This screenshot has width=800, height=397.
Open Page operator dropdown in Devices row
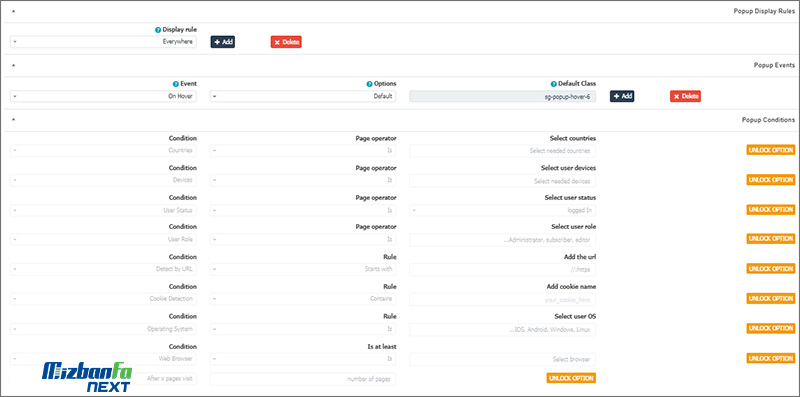tap(303, 180)
